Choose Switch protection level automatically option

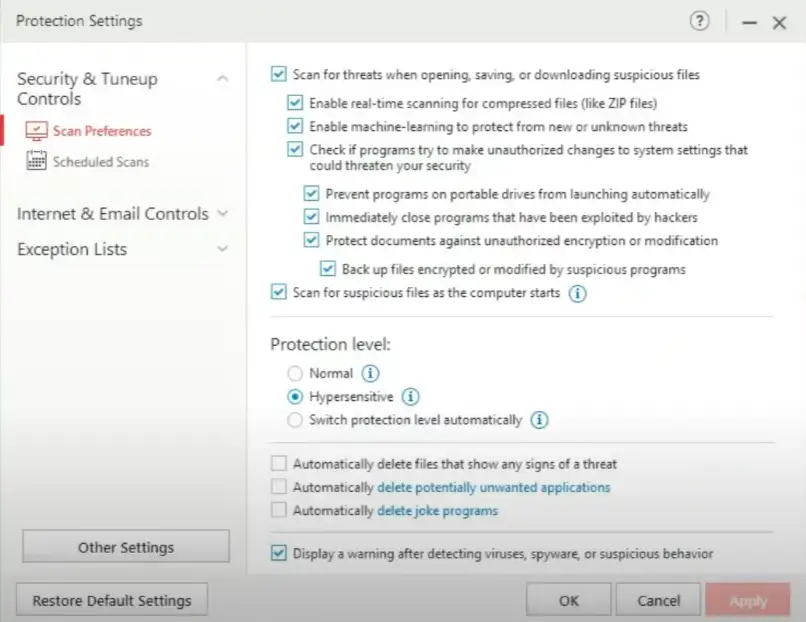pos(294,420)
